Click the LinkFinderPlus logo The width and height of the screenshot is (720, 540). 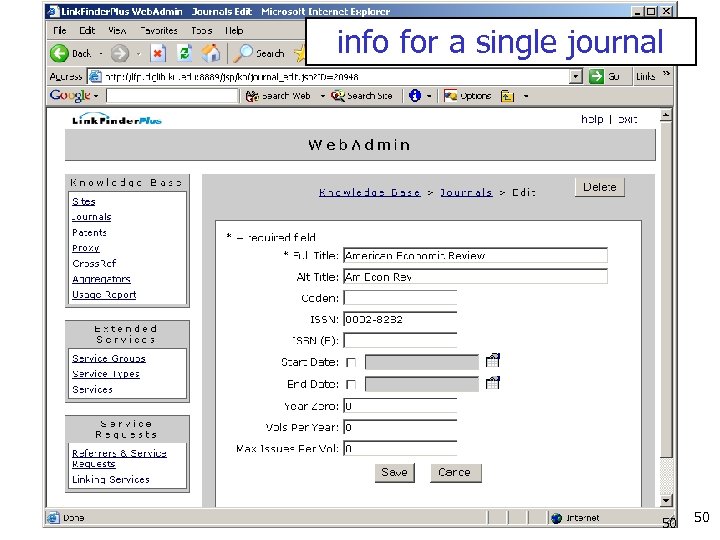pos(117,119)
